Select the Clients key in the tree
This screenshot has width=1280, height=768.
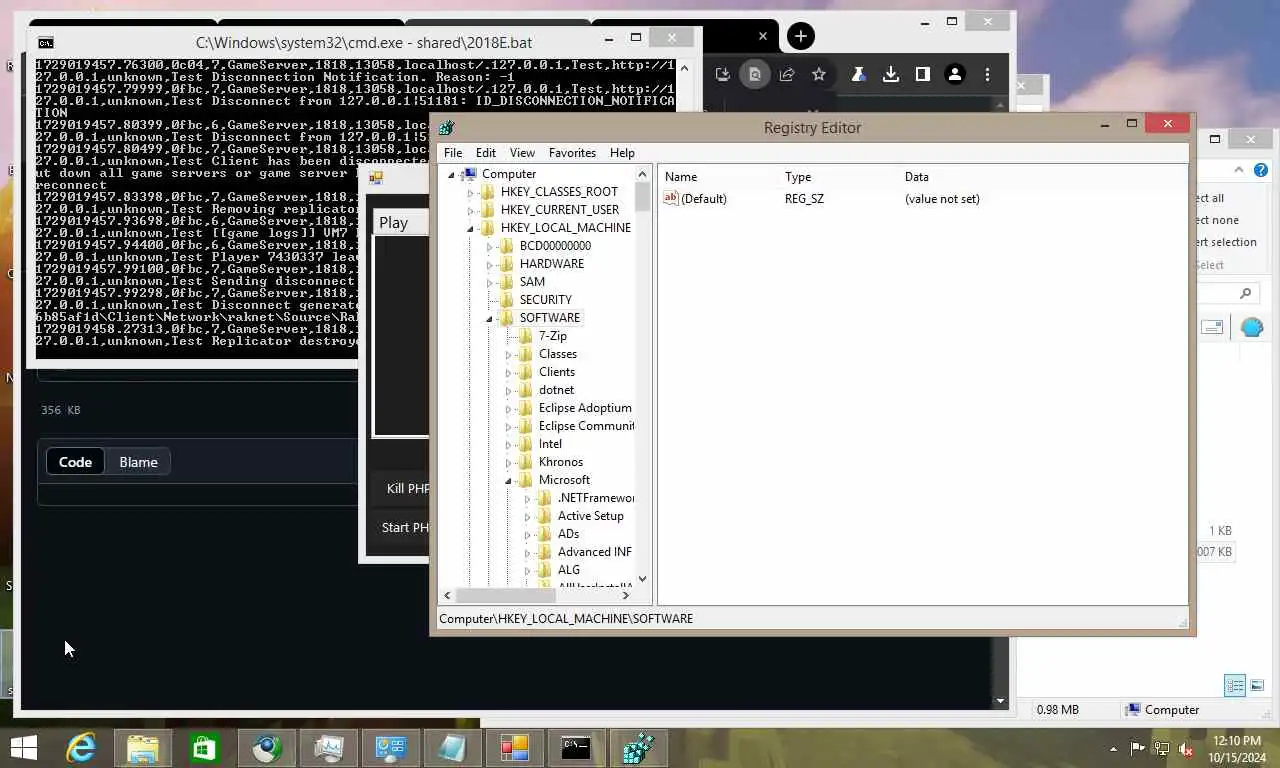coord(557,372)
